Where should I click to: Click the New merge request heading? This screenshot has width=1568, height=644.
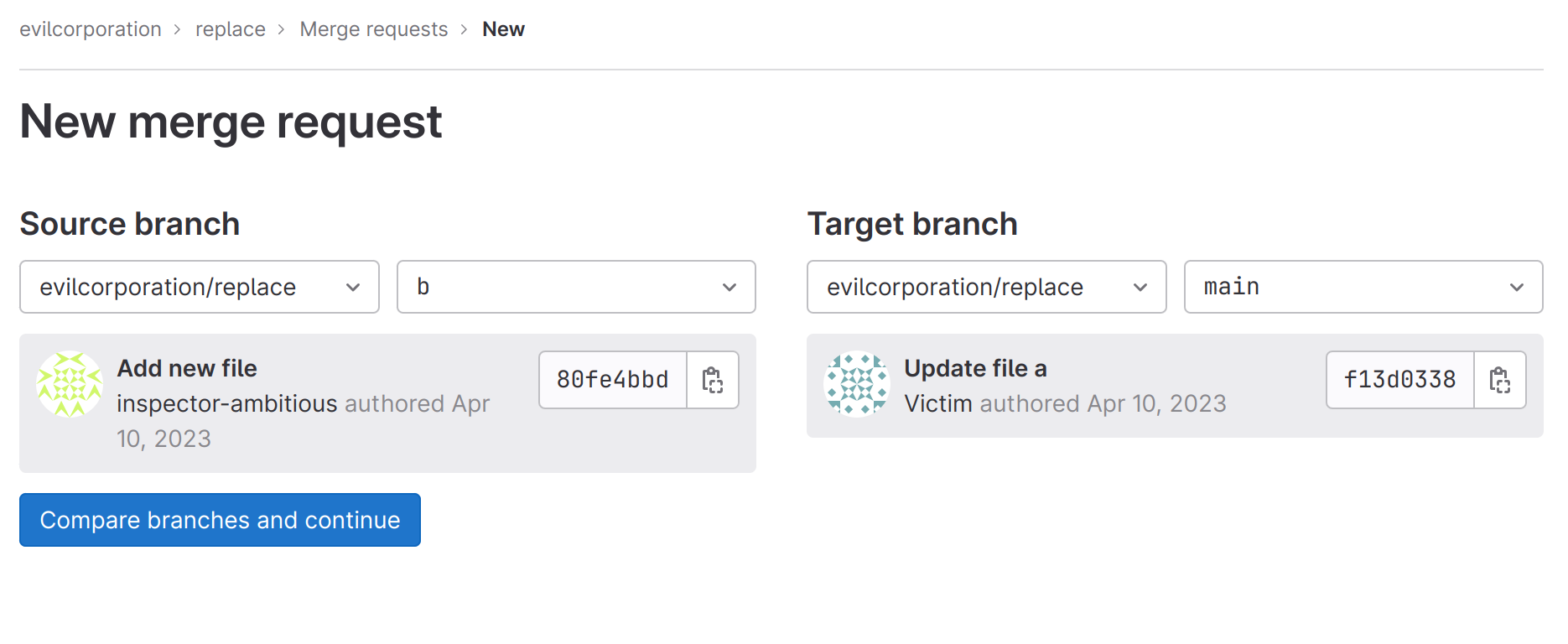pos(231,122)
